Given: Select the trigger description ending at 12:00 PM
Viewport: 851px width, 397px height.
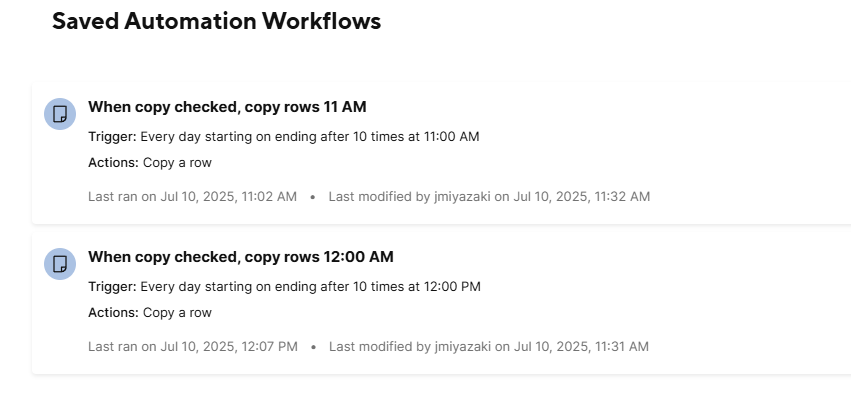Looking at the screenshot, I should 310,287.
